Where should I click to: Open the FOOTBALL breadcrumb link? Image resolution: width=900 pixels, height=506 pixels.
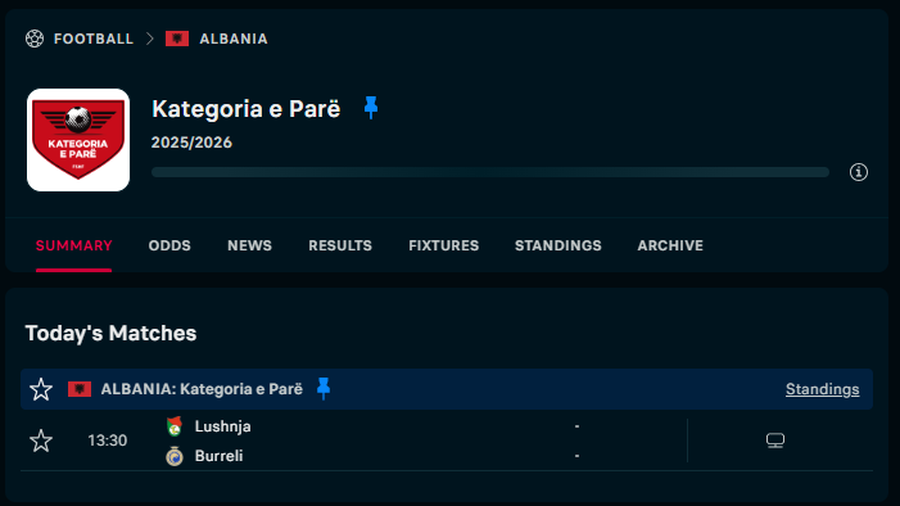93,39
